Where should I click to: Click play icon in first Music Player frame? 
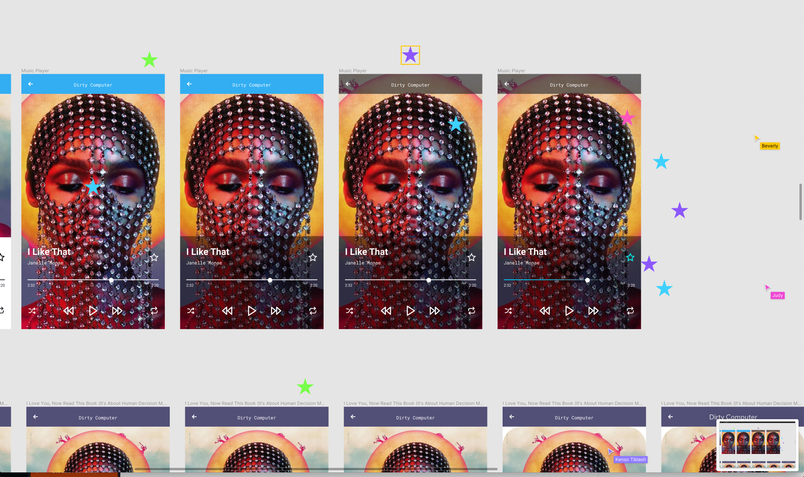[x=93, y=311]
